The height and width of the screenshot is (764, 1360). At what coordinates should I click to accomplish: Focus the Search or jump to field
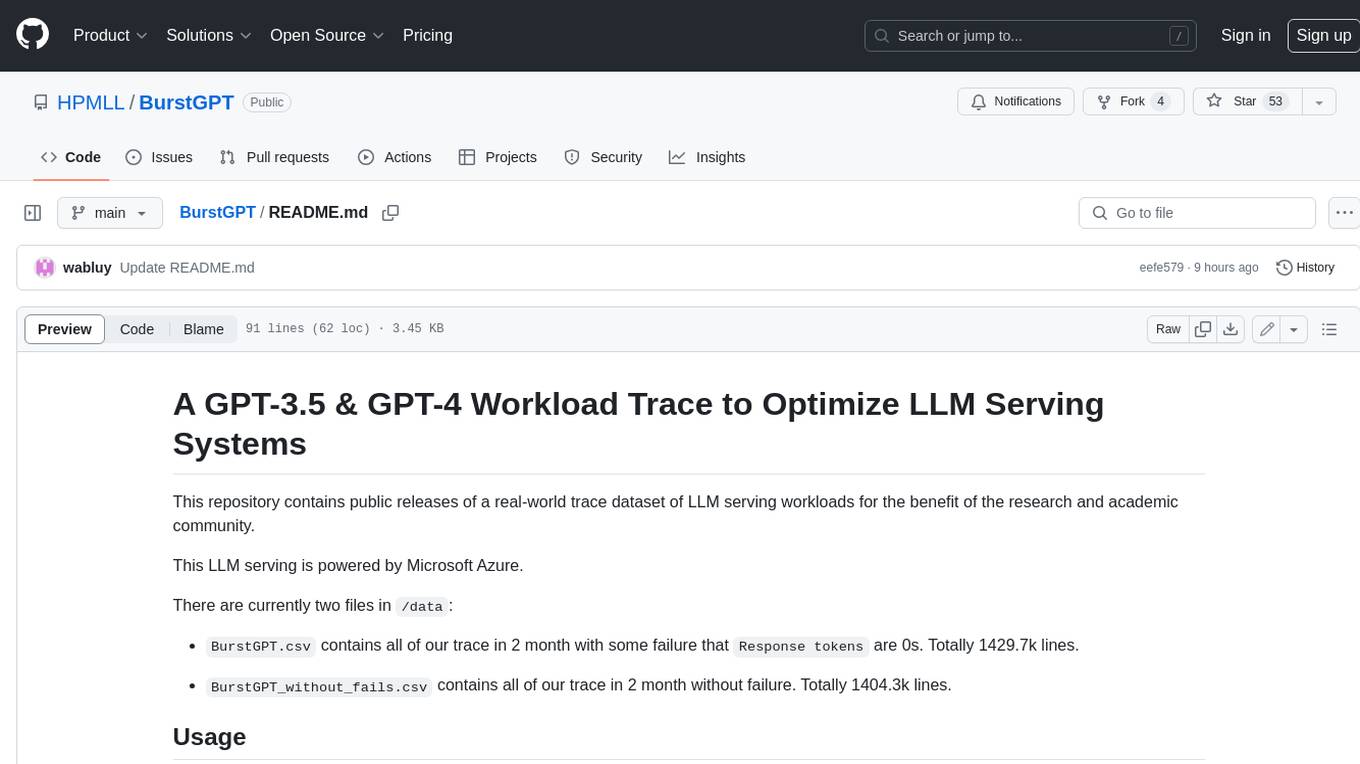[x=1031, y=35]
